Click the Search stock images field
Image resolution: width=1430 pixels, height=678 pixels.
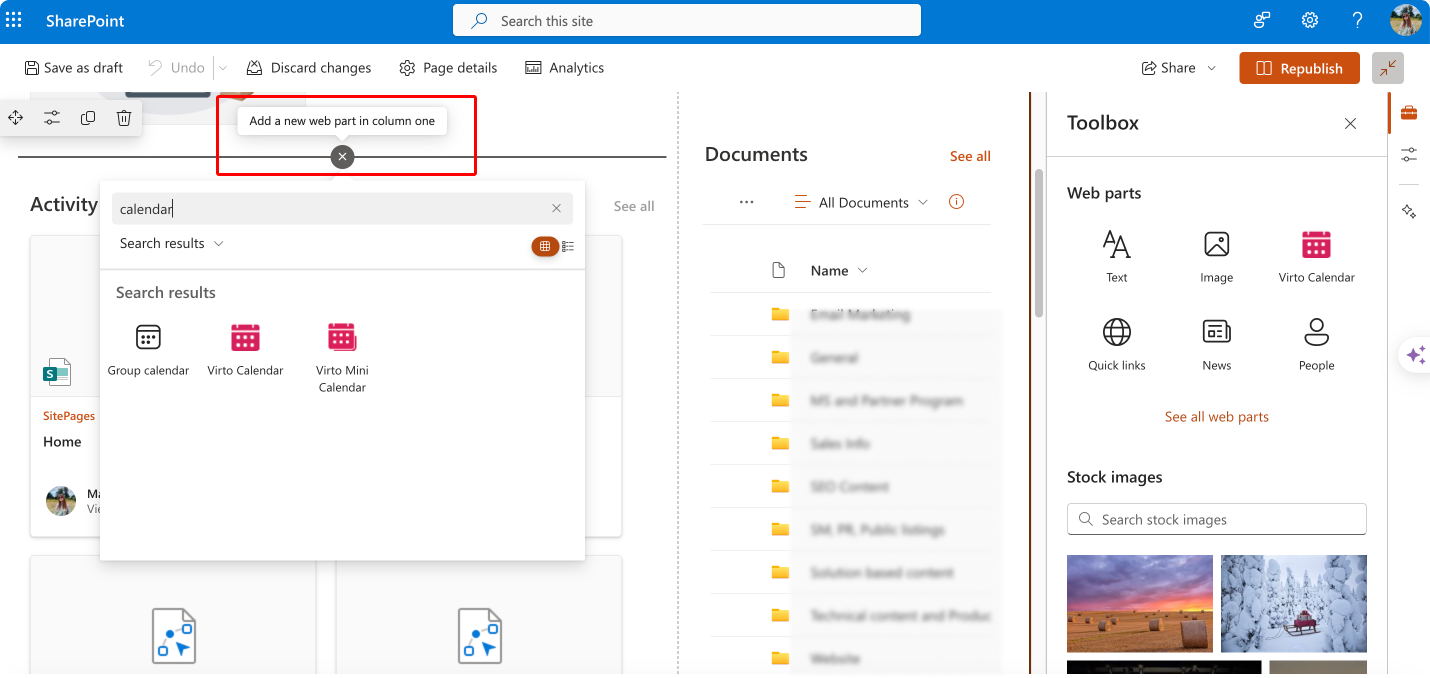pos(1217,520)
